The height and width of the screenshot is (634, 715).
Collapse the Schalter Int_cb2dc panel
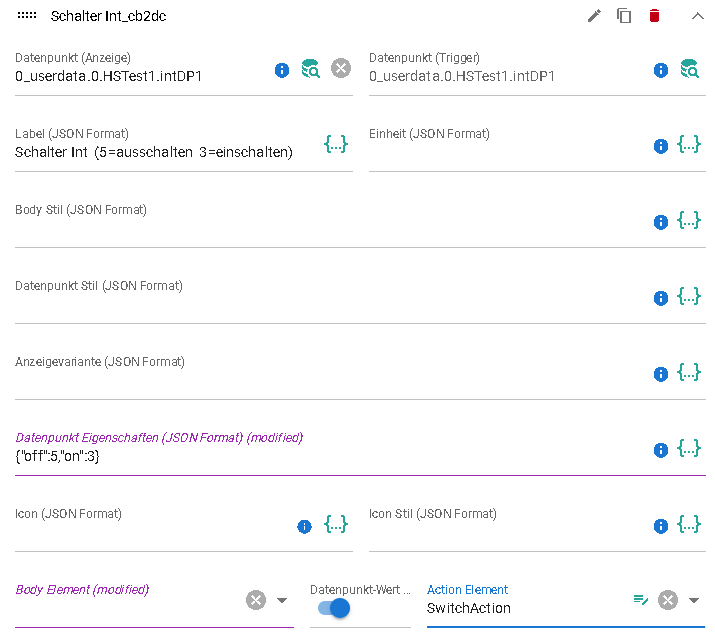pyautogui.click(x=697, y=16)
